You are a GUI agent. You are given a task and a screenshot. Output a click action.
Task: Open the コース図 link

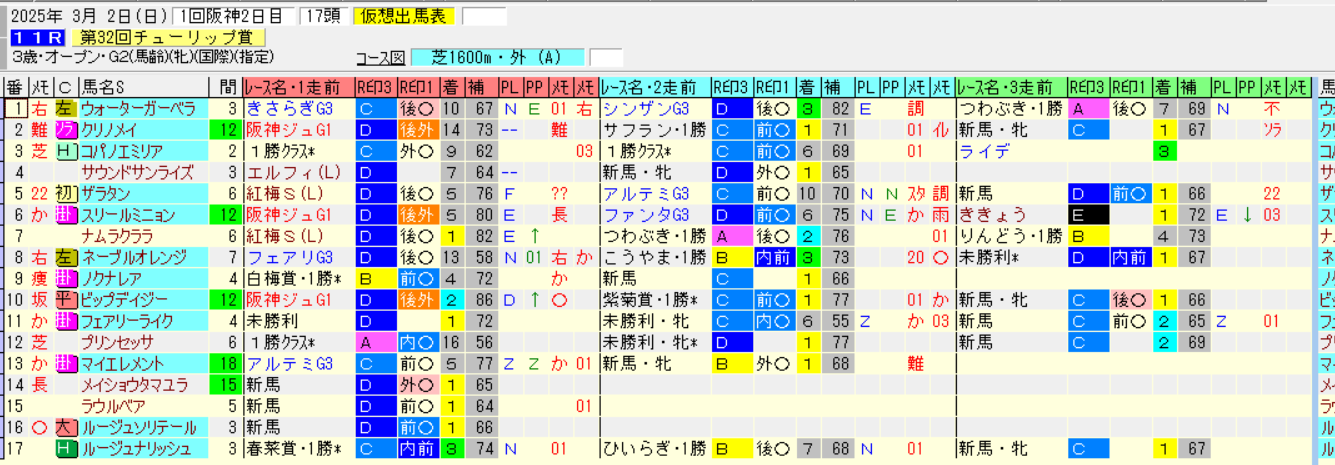point(380,58)
